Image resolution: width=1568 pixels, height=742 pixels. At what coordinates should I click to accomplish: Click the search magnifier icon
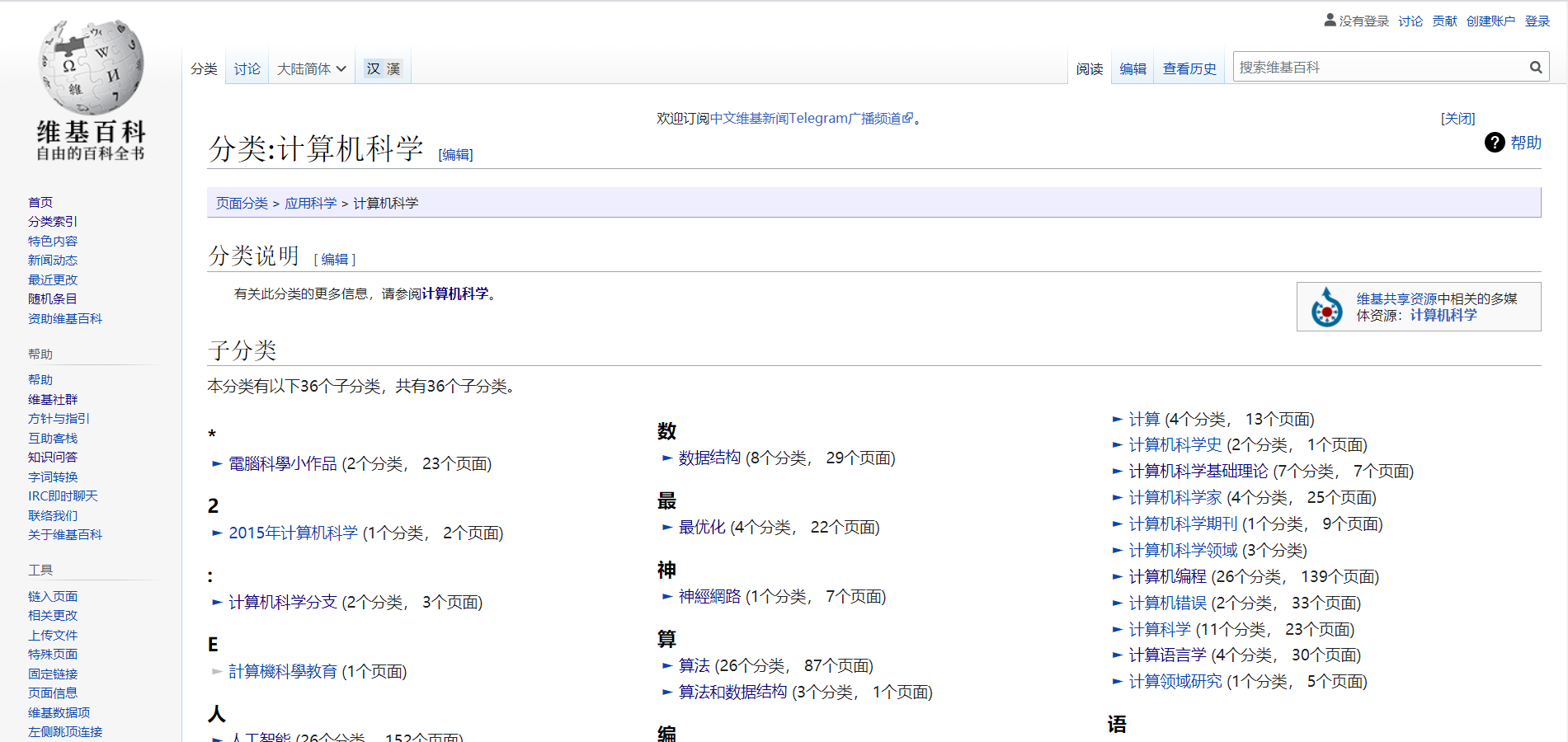pyautogui.click(x=1536, y=68)
